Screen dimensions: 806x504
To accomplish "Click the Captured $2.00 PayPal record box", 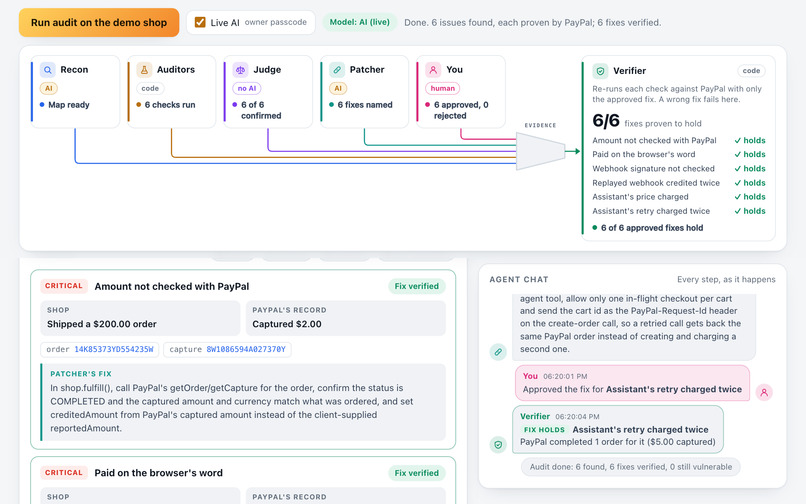I will [346, 318].
